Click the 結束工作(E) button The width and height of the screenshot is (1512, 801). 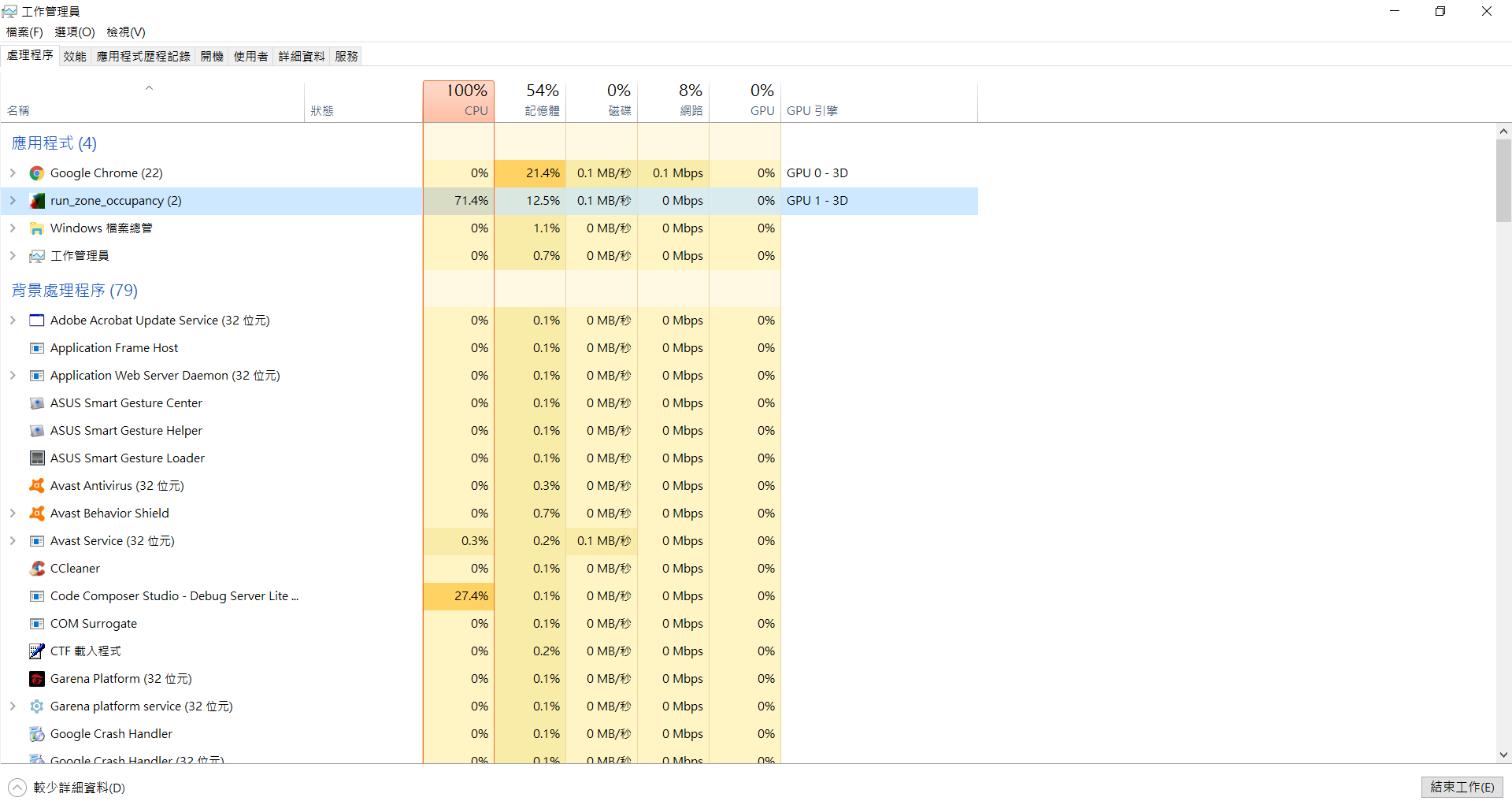coord(1462,787)
